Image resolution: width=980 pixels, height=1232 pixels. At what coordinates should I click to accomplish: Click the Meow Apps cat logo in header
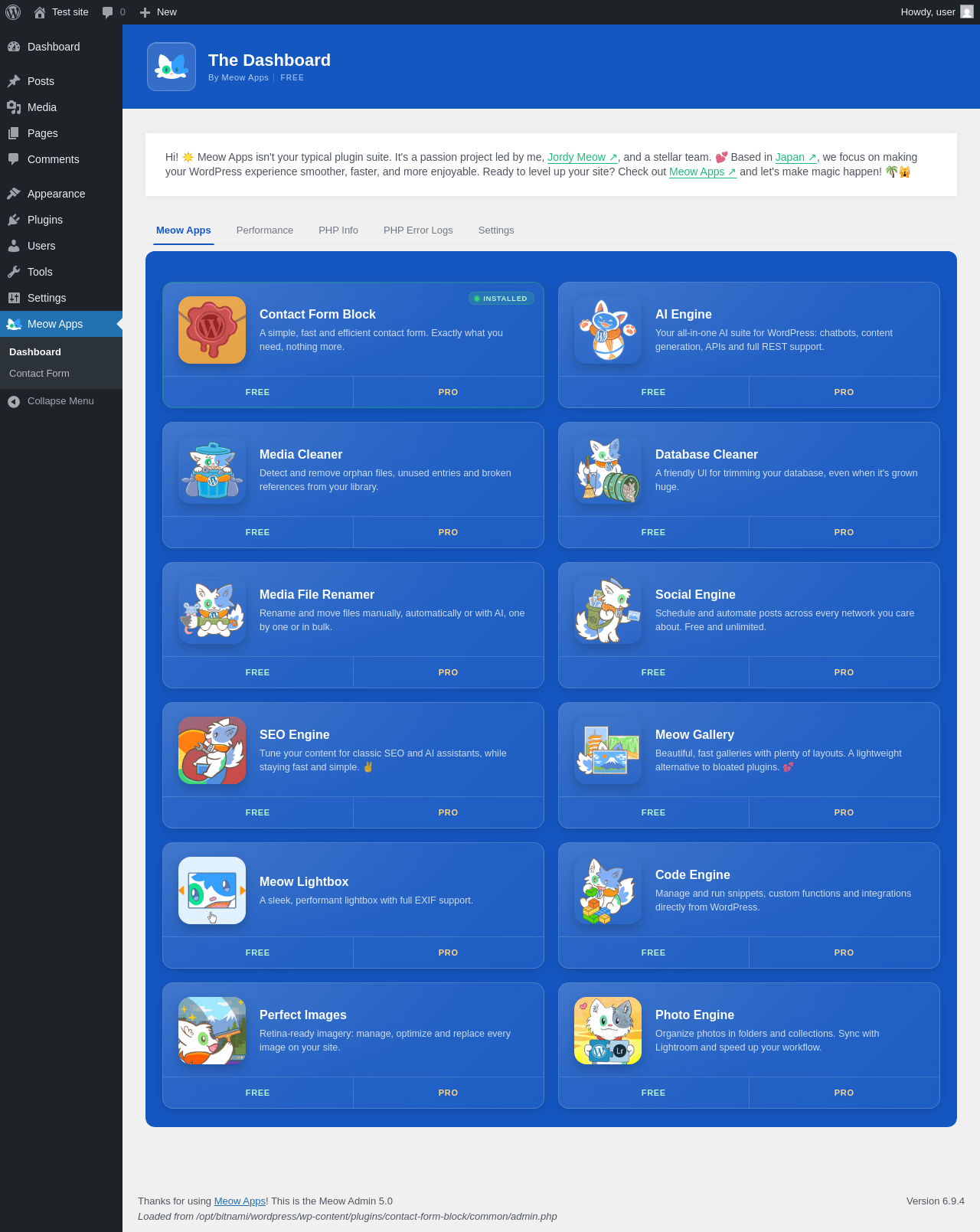point(171,67)
